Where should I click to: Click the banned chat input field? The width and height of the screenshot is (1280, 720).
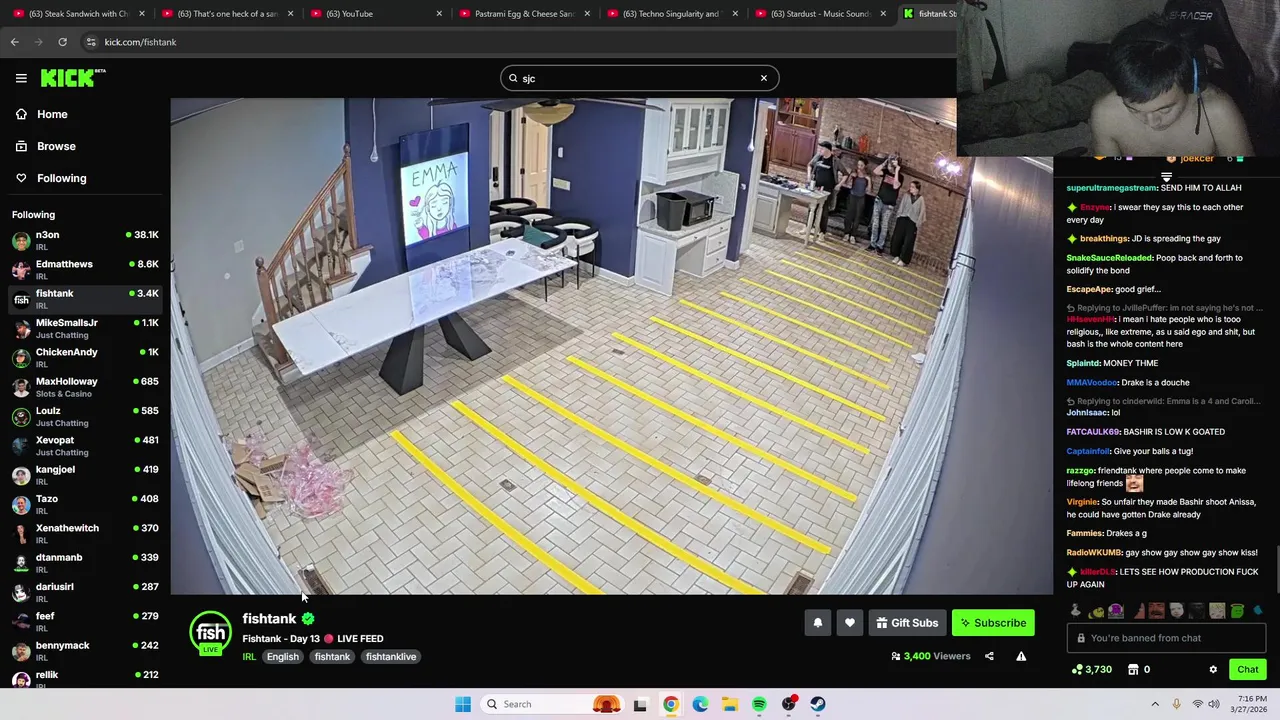[x=1166, y=638]
